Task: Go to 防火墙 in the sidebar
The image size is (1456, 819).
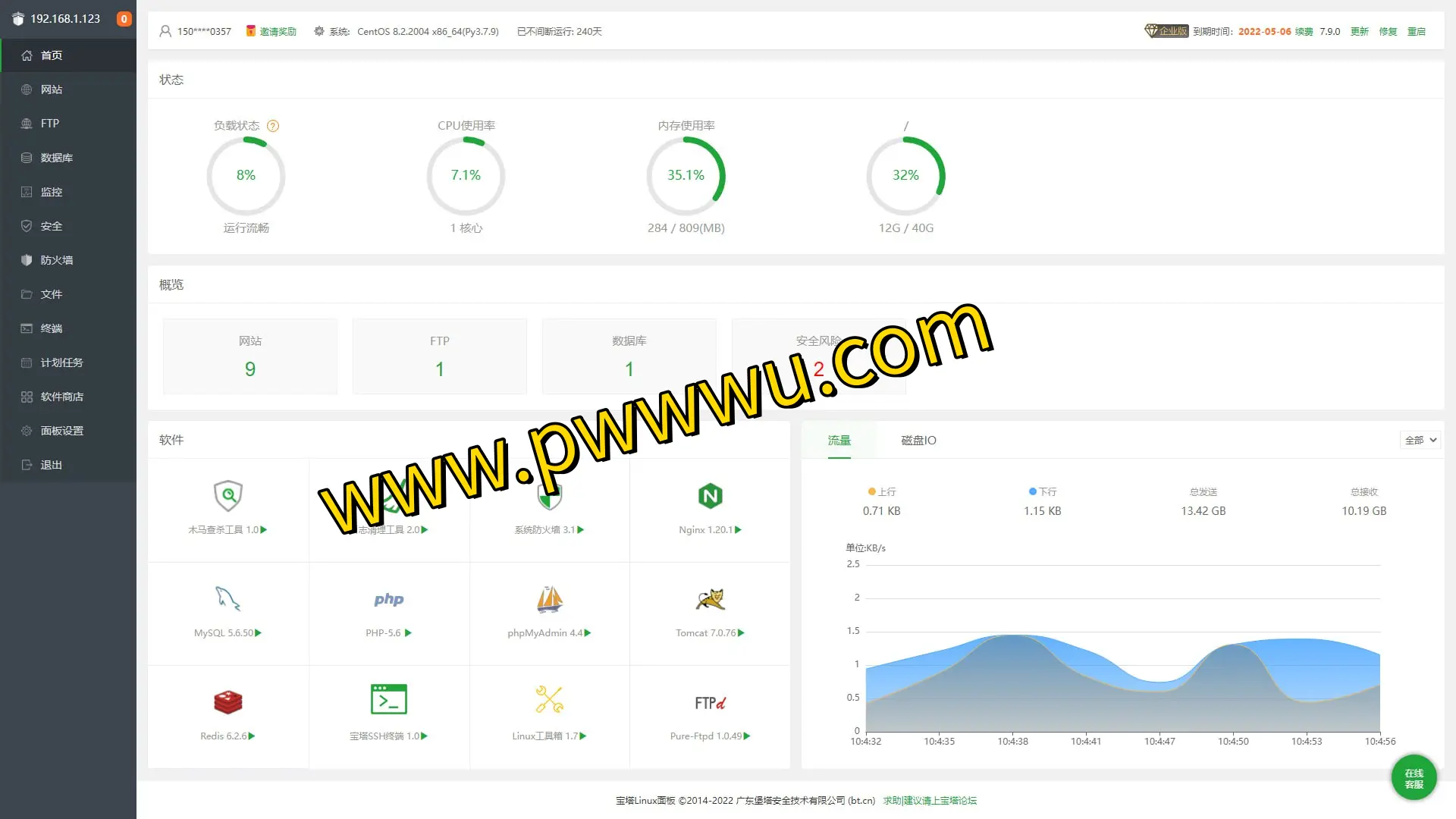Action: (x=57, y=260)
